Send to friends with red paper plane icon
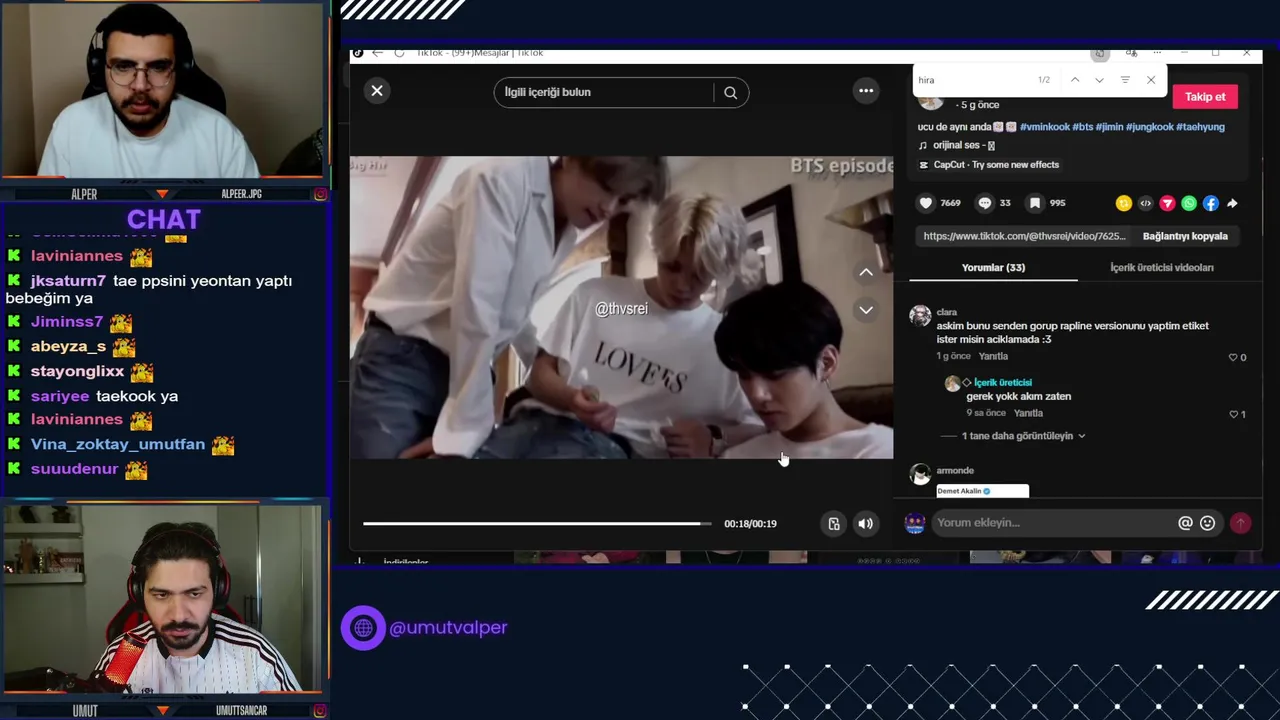The image size is (1280, 720). [x=1167, y=203]
